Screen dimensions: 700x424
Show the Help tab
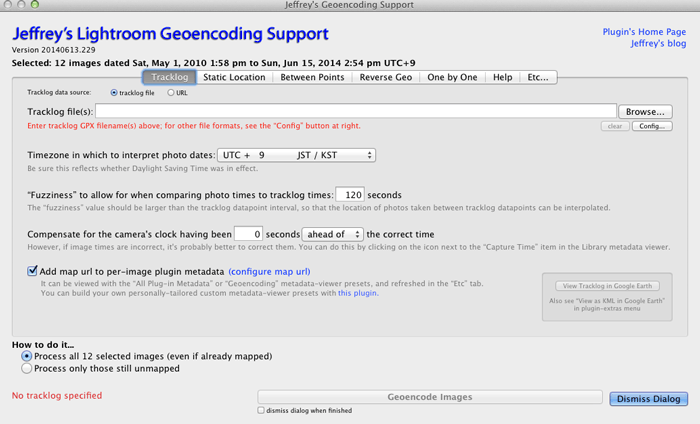pos(502,77)
